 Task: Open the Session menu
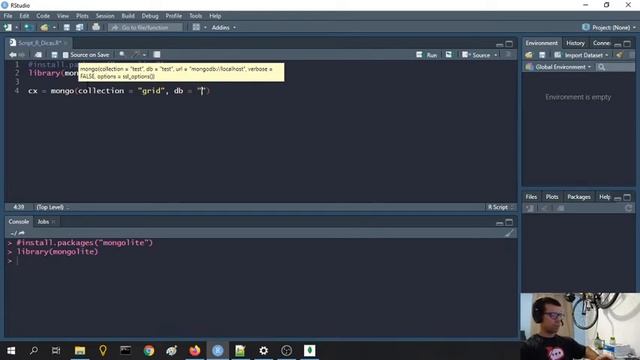tap(105, 16)
